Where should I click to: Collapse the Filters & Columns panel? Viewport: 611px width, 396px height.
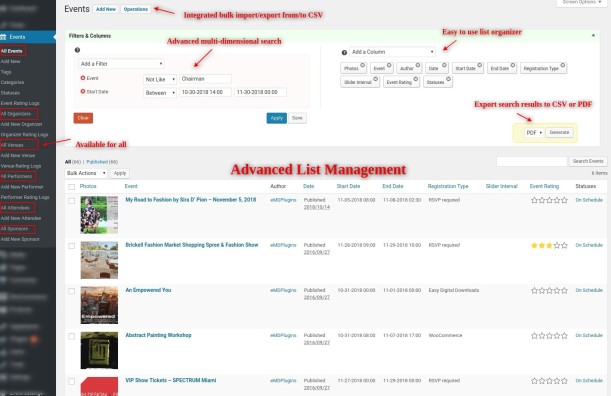point(593,35)
